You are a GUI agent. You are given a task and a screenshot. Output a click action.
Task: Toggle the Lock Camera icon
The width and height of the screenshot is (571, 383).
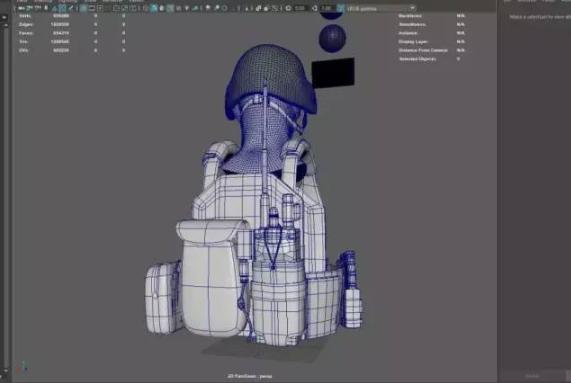29,8
